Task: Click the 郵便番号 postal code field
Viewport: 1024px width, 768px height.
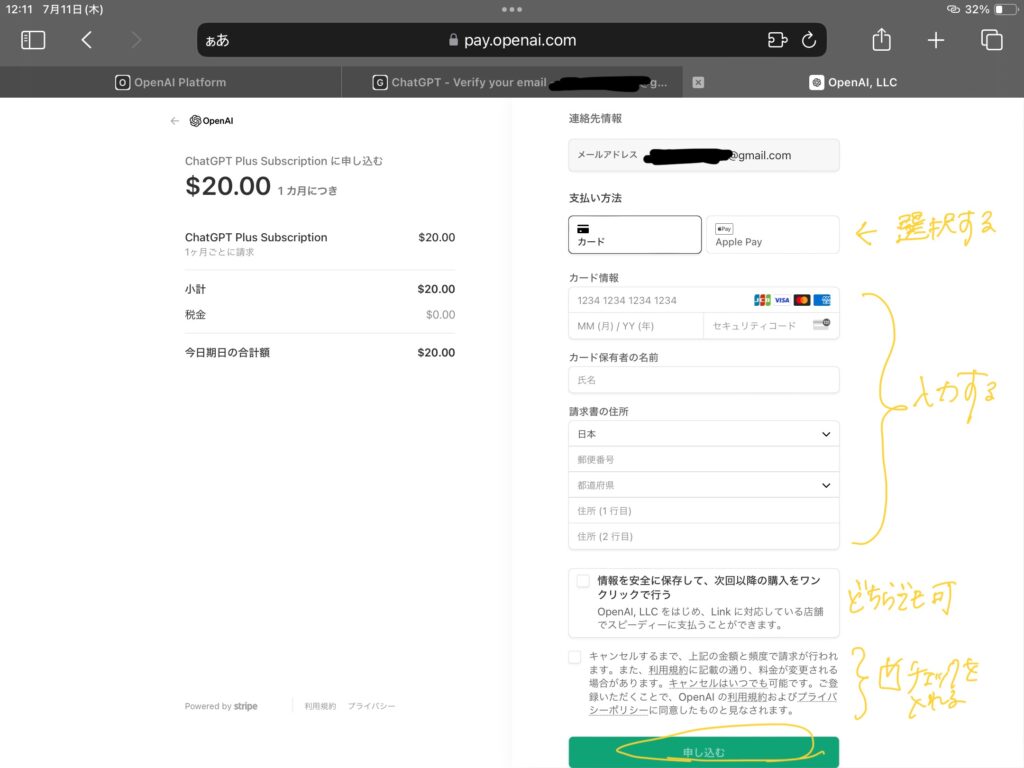Action: tap(704, 460)
